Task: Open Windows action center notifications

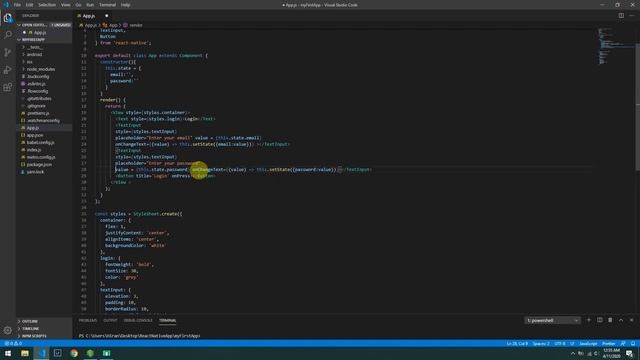Action: point(630,353)
